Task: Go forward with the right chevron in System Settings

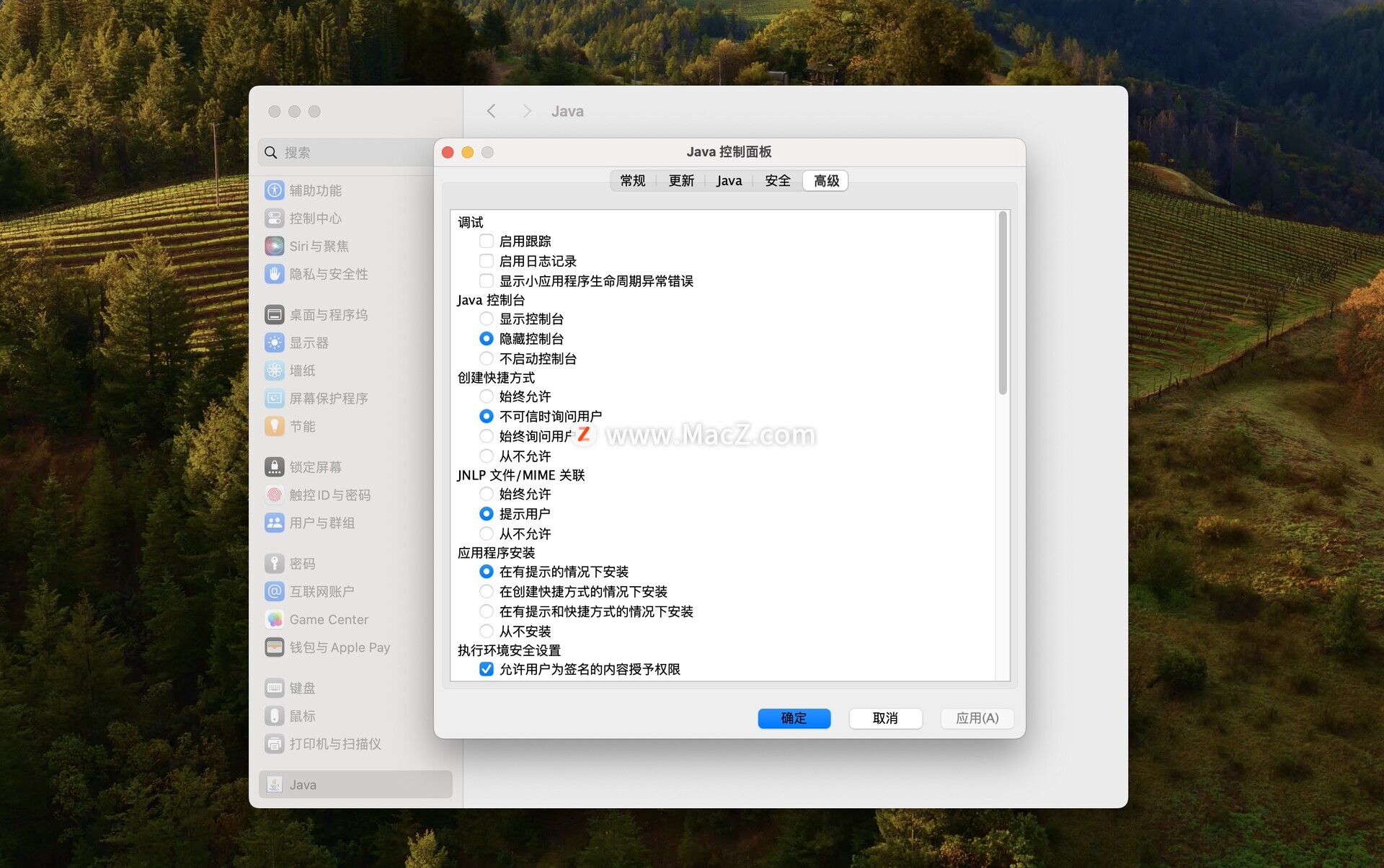Action: [527, 111]
